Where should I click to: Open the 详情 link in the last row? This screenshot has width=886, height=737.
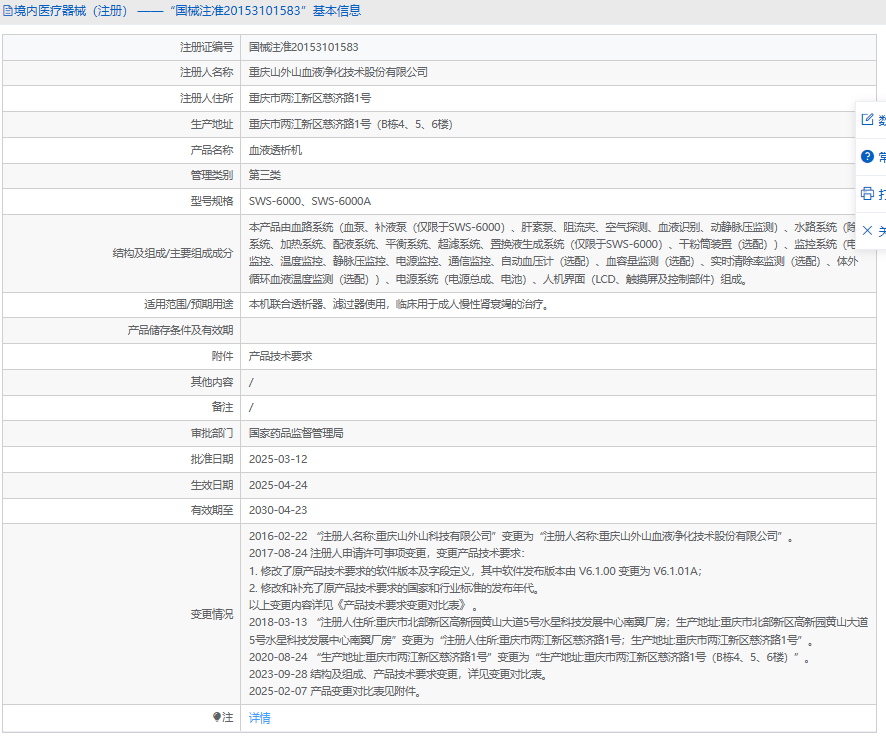click(x=259, y=718)
